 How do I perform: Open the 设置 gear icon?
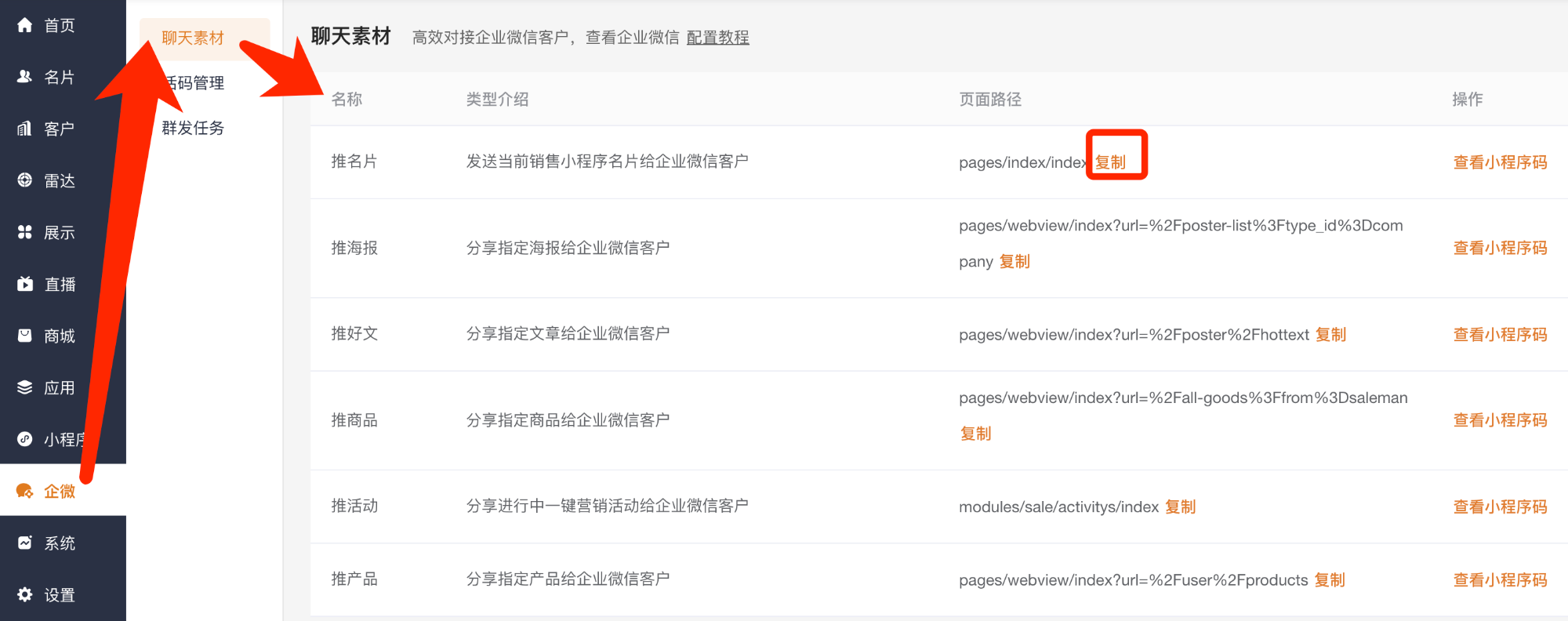[x=25, y=594]
